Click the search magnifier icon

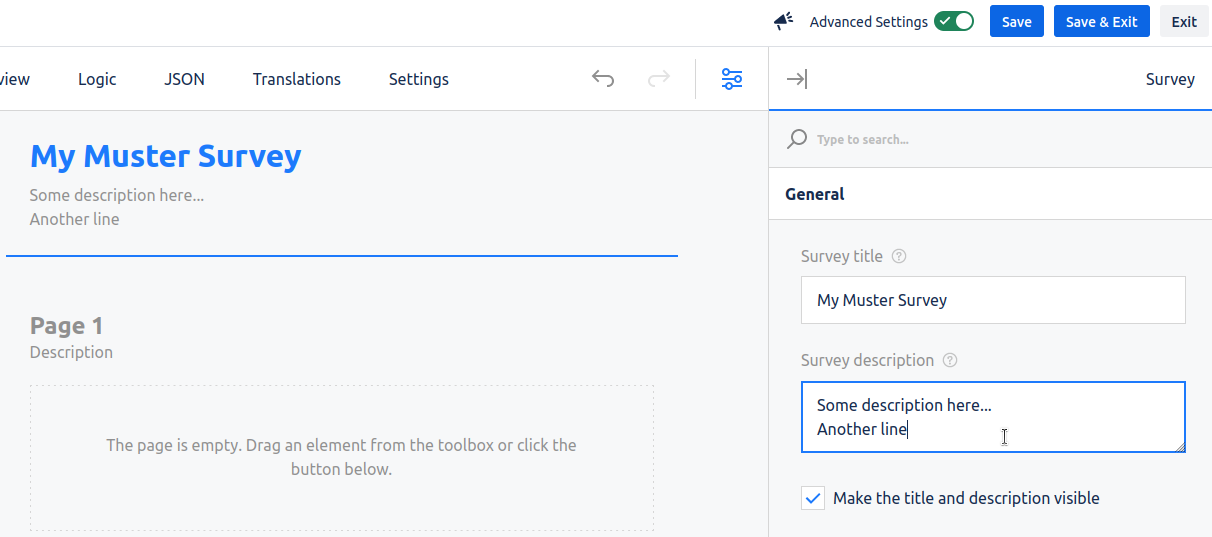pos(797,139)
